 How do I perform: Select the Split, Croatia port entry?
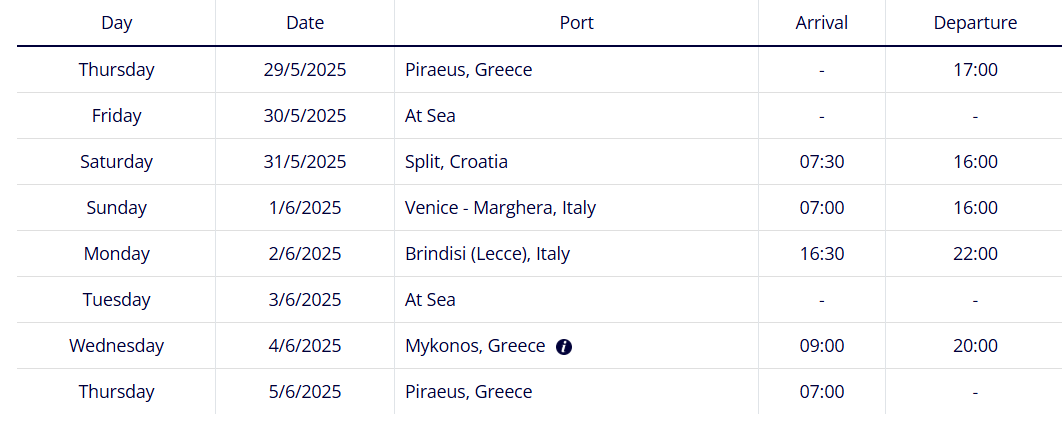456,162
